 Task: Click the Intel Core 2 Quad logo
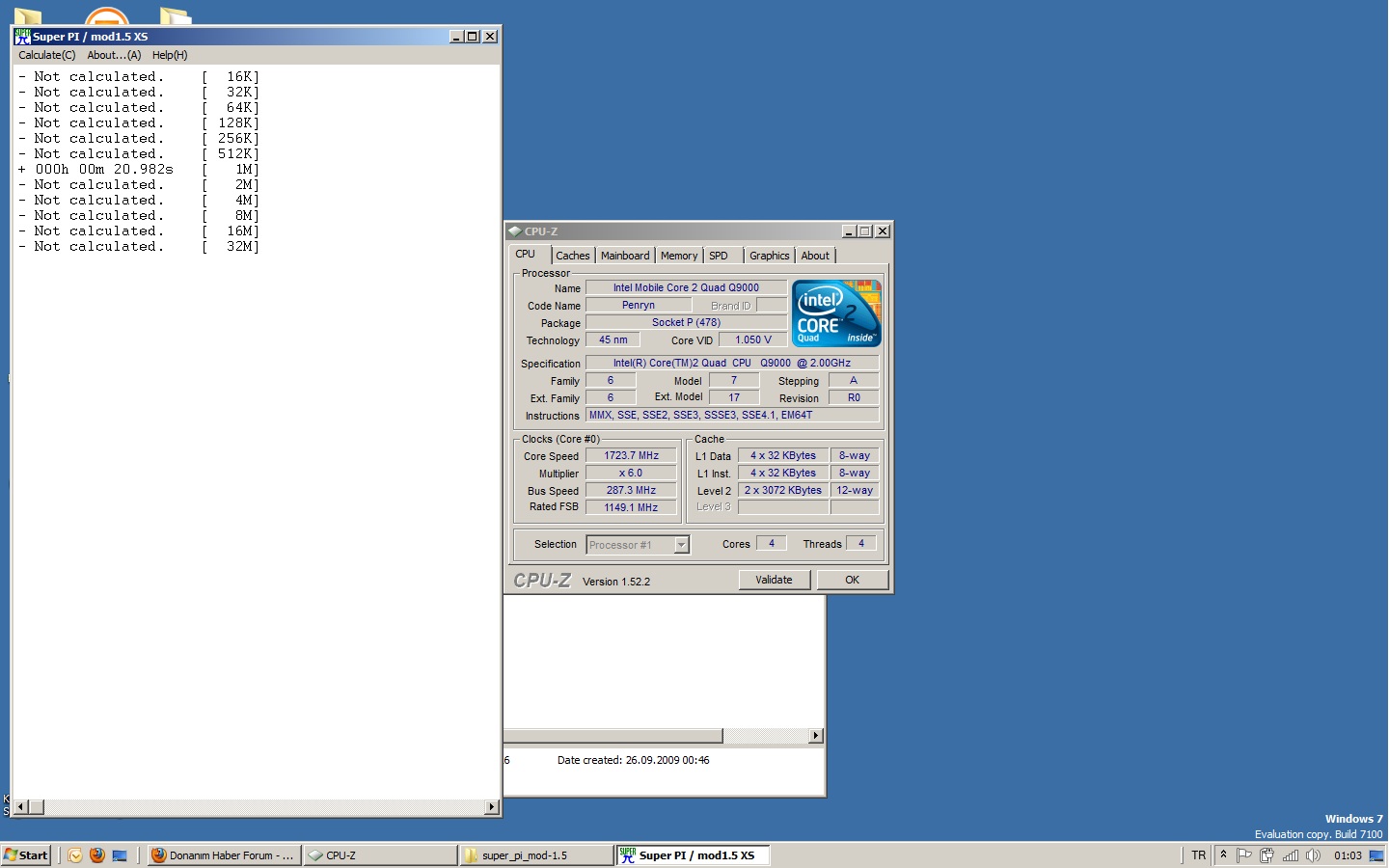[x=836, y=313]
